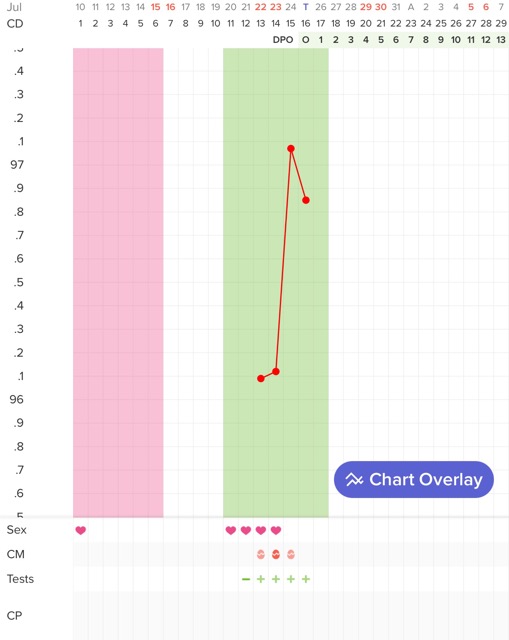Screen dimensions: 509x640
Task: Click the pink period shaded region
Action: click(x=118, y=282)
